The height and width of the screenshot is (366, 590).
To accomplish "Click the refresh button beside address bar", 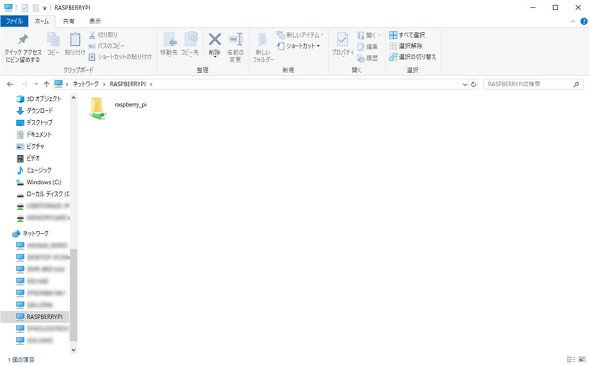I will coord(474,84).
